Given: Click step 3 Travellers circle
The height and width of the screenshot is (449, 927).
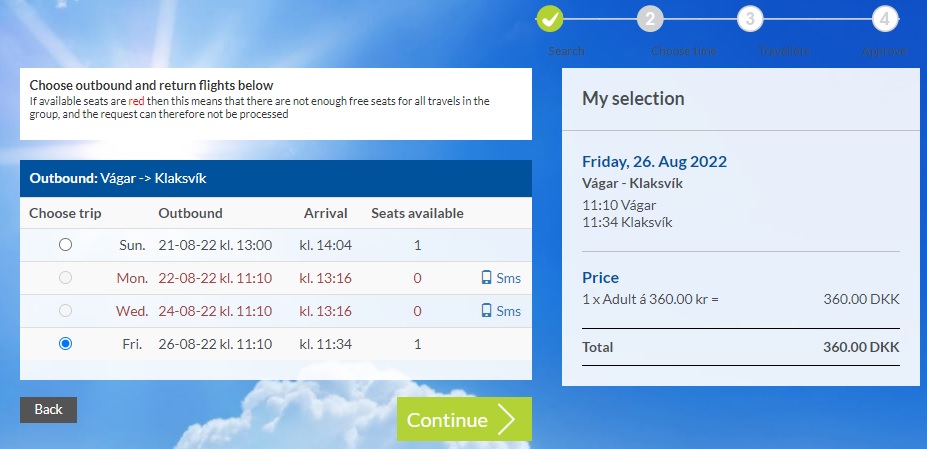Looking at the screenshot, I should [x=750, y=18].
